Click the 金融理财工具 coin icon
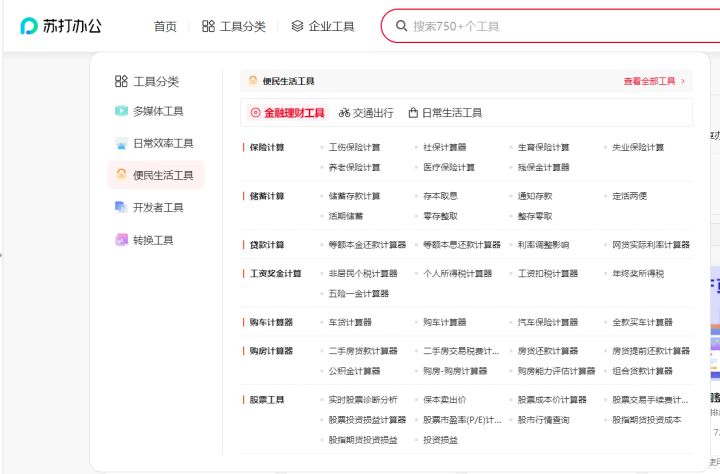Viewport: 720px width, 474px height. click(255, 113)
